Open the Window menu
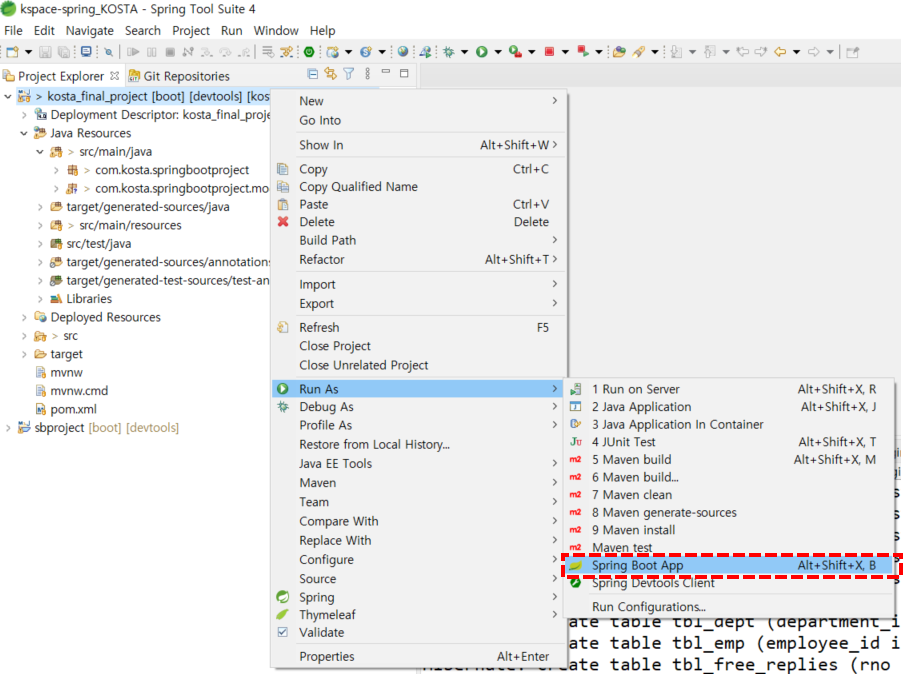This screenshot has width=903, height=674. coord(276,31)
